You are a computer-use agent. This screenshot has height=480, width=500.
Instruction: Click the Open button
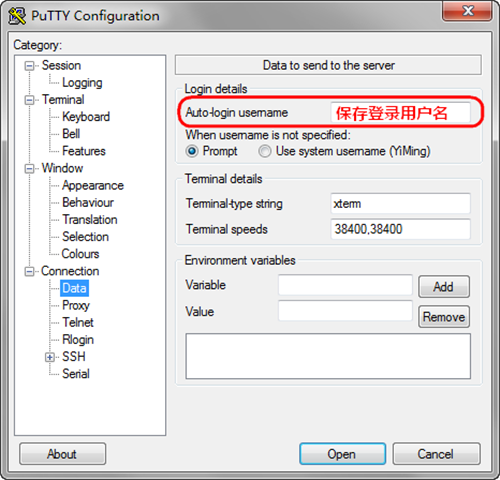pyautogui.click(x=342, y=454)
